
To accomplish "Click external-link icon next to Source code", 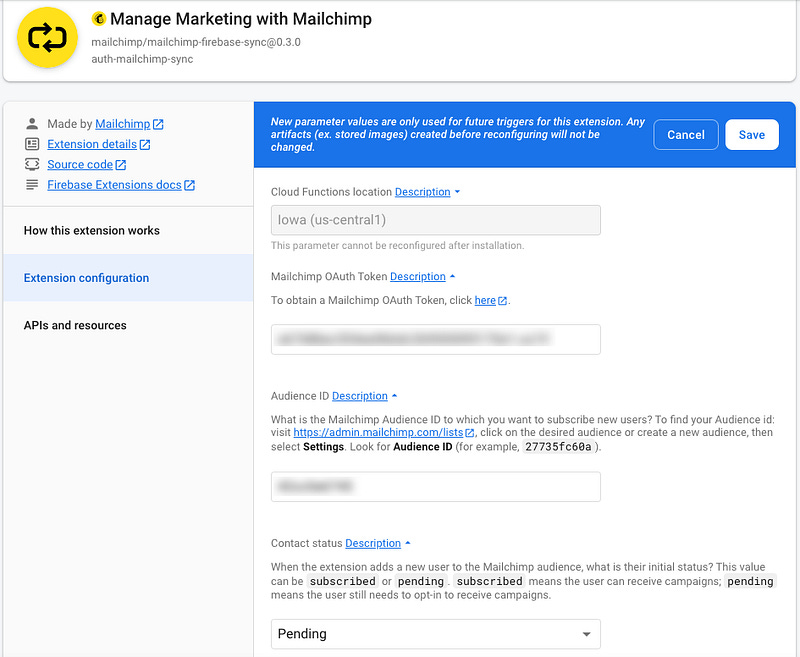I will [120, 165].
